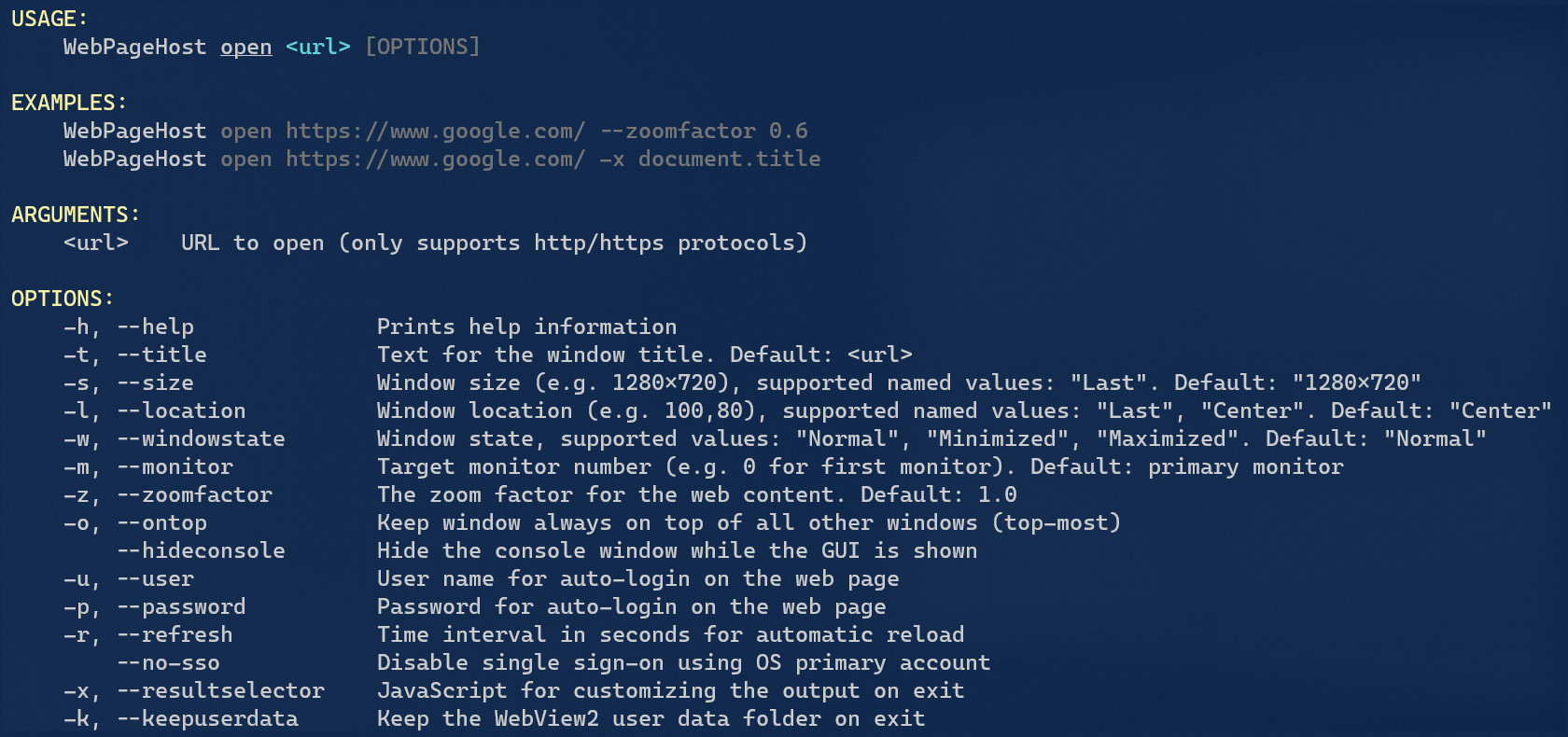1568x737 pixels.
Task: Click the EXAMPLES: heading
Action: tap(69, 103)
